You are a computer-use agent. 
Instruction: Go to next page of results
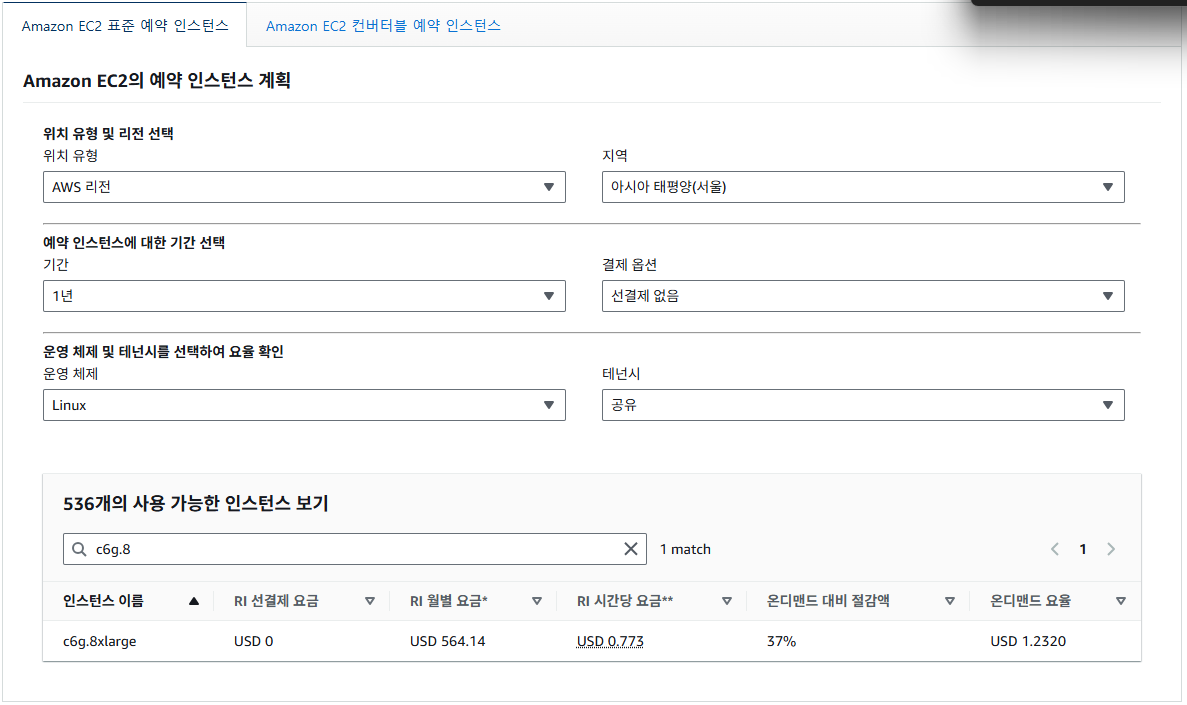click(1111, 549)
